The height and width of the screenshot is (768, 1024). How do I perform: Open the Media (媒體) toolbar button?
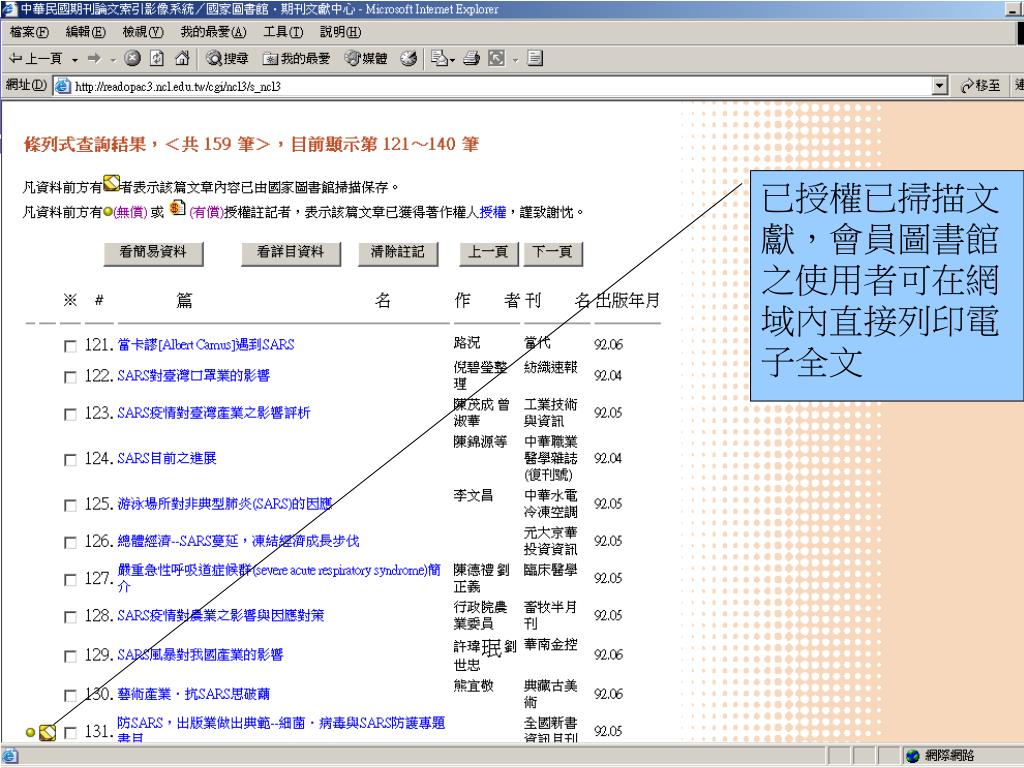pos(366,59)
